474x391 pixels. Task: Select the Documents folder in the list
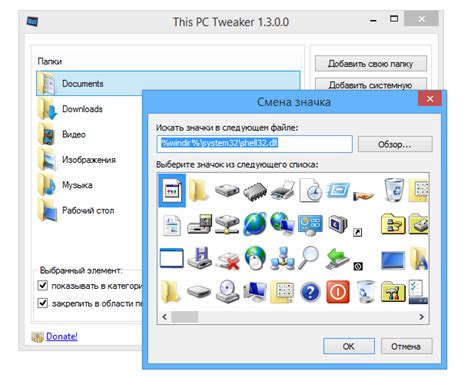tap(168, 83)
